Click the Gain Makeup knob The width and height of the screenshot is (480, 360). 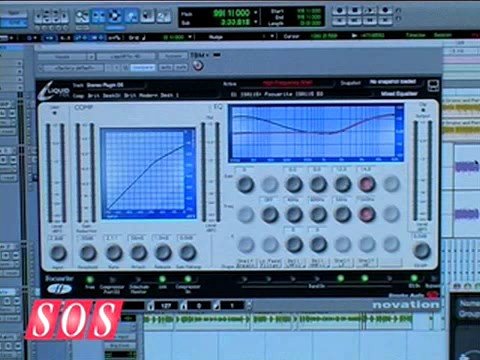click(x=188, y=252)
